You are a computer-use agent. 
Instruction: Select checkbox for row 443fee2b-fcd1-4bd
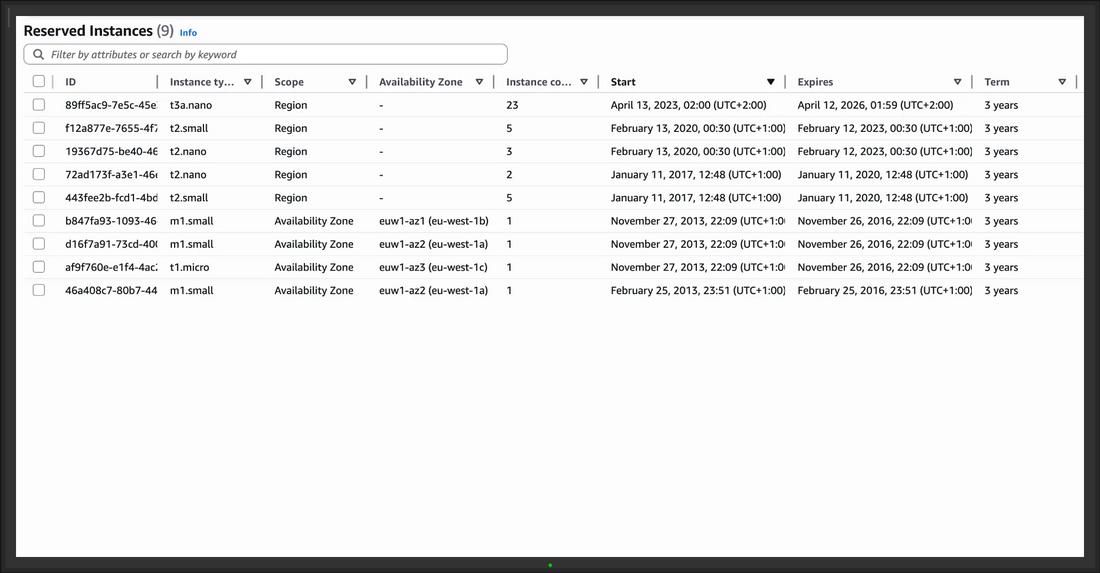pyautogui.click(x=39, y=197)
